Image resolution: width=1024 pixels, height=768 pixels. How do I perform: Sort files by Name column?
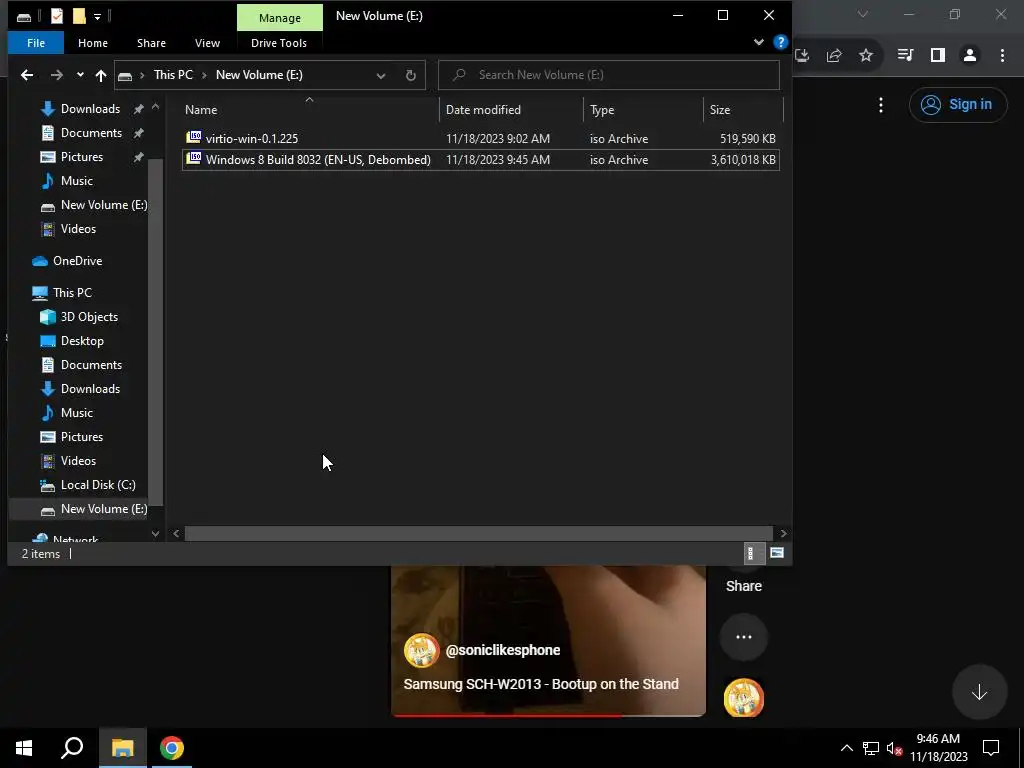click(310, 110)
